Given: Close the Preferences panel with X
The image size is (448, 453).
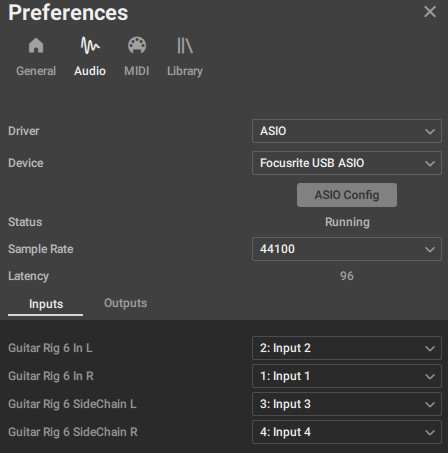Looking at the screenshot, I should pos(430,12).
